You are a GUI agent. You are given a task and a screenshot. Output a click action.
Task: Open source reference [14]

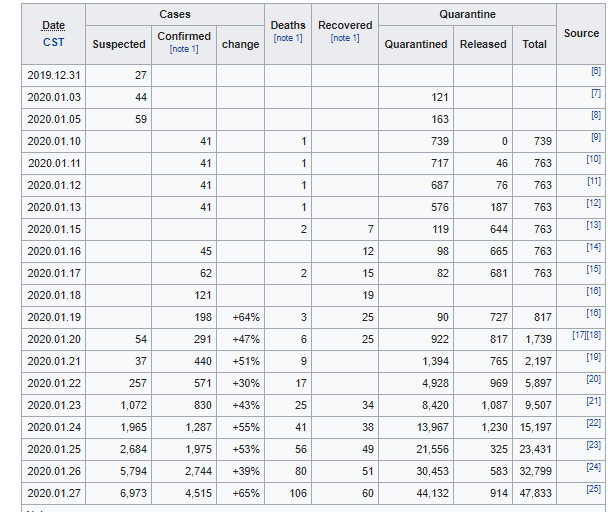(594, 247)
